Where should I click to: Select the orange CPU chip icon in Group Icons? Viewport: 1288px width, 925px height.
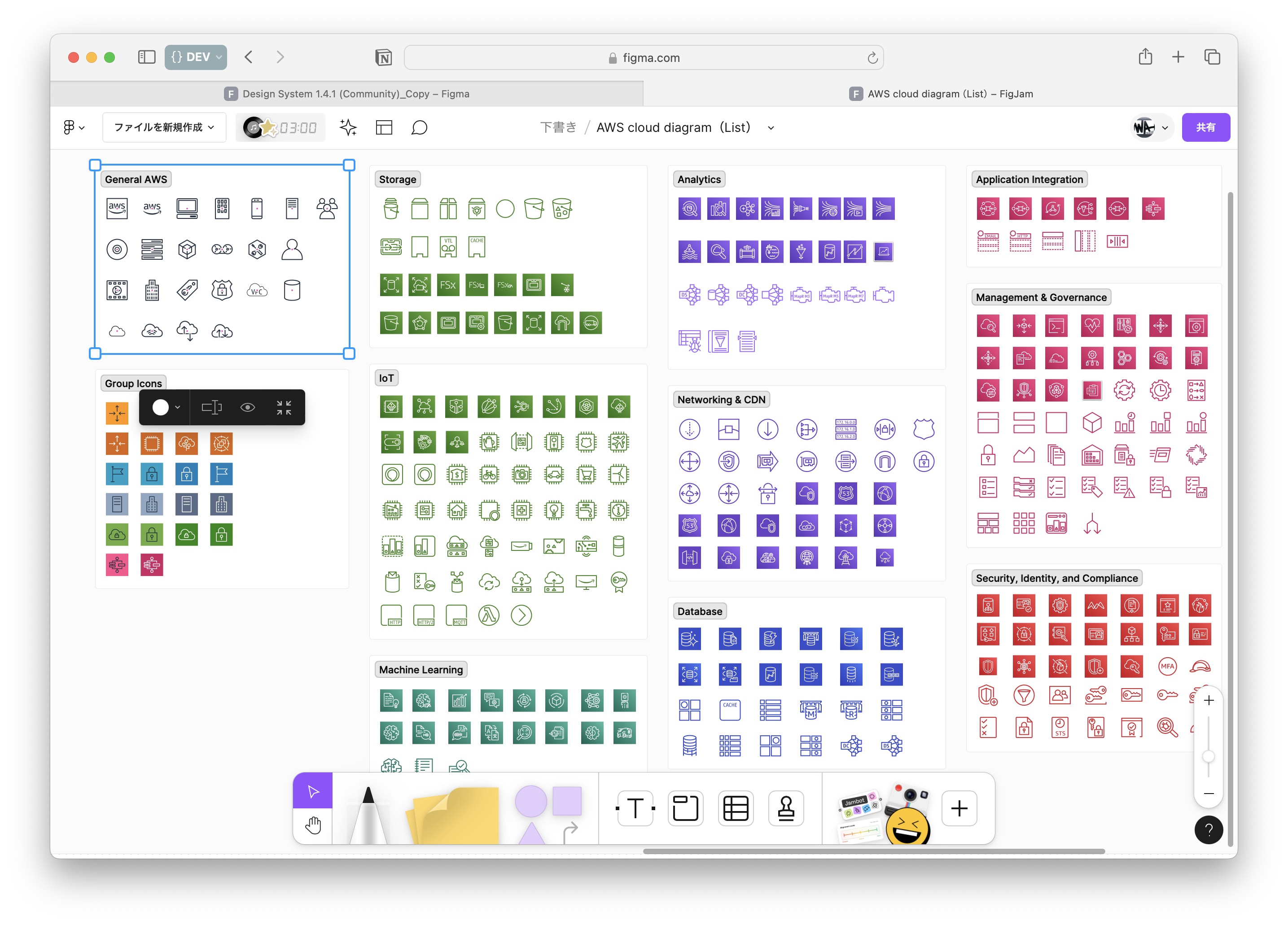point(152,444)
